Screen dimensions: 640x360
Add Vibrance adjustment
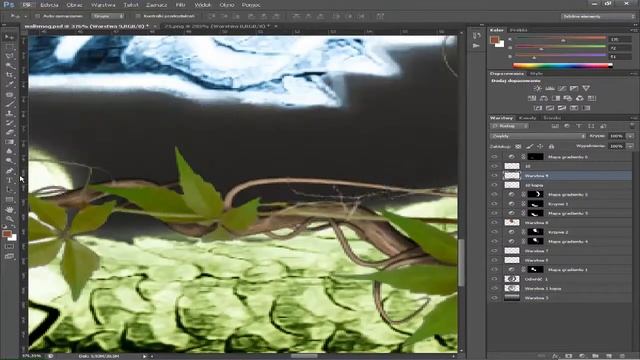(x=586, y=88)
